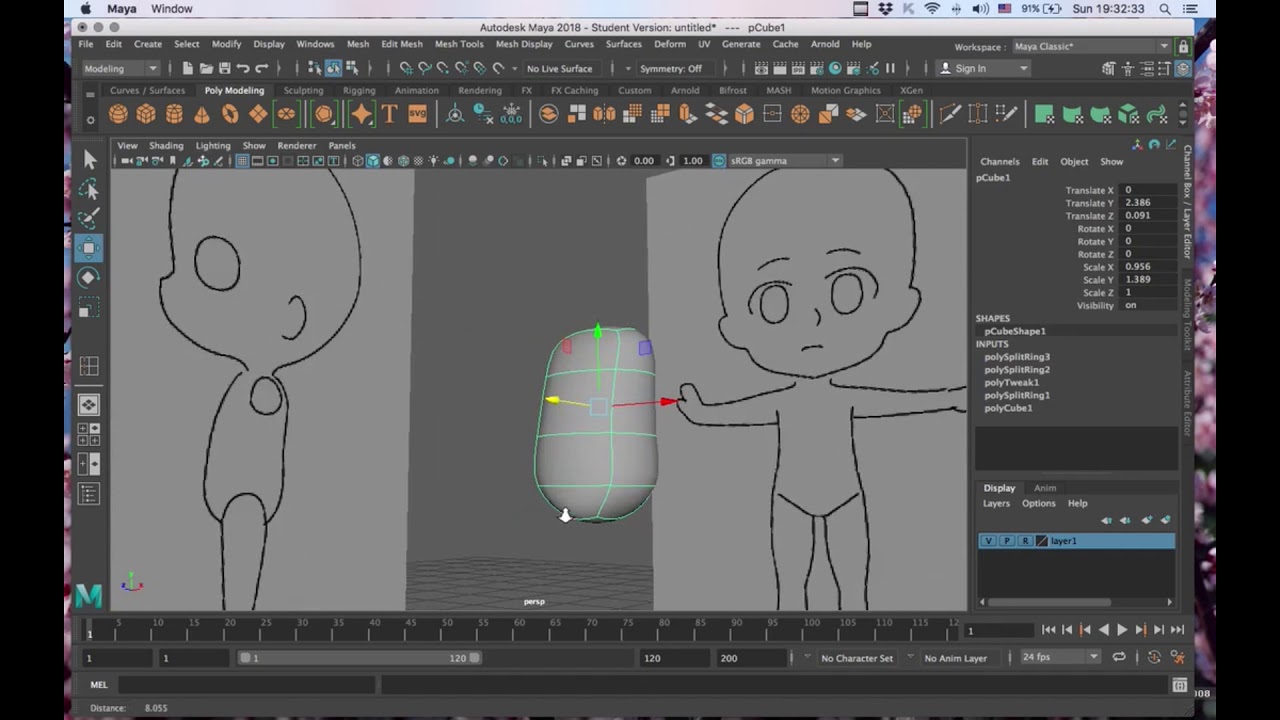Open the Workspace Maya Classic dropdown

(x=1090, y=46)
